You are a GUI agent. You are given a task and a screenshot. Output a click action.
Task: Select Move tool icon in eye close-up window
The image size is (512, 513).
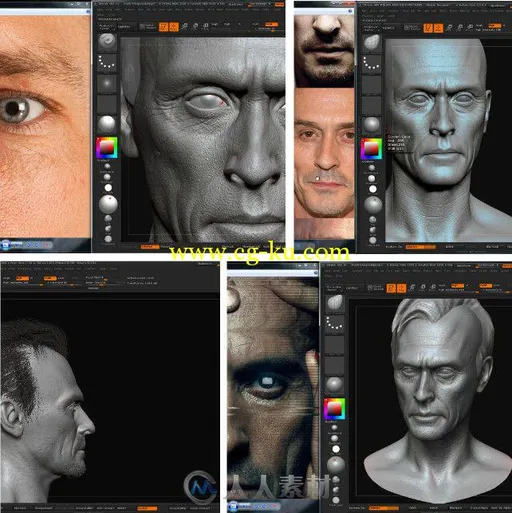pos(184,27)
